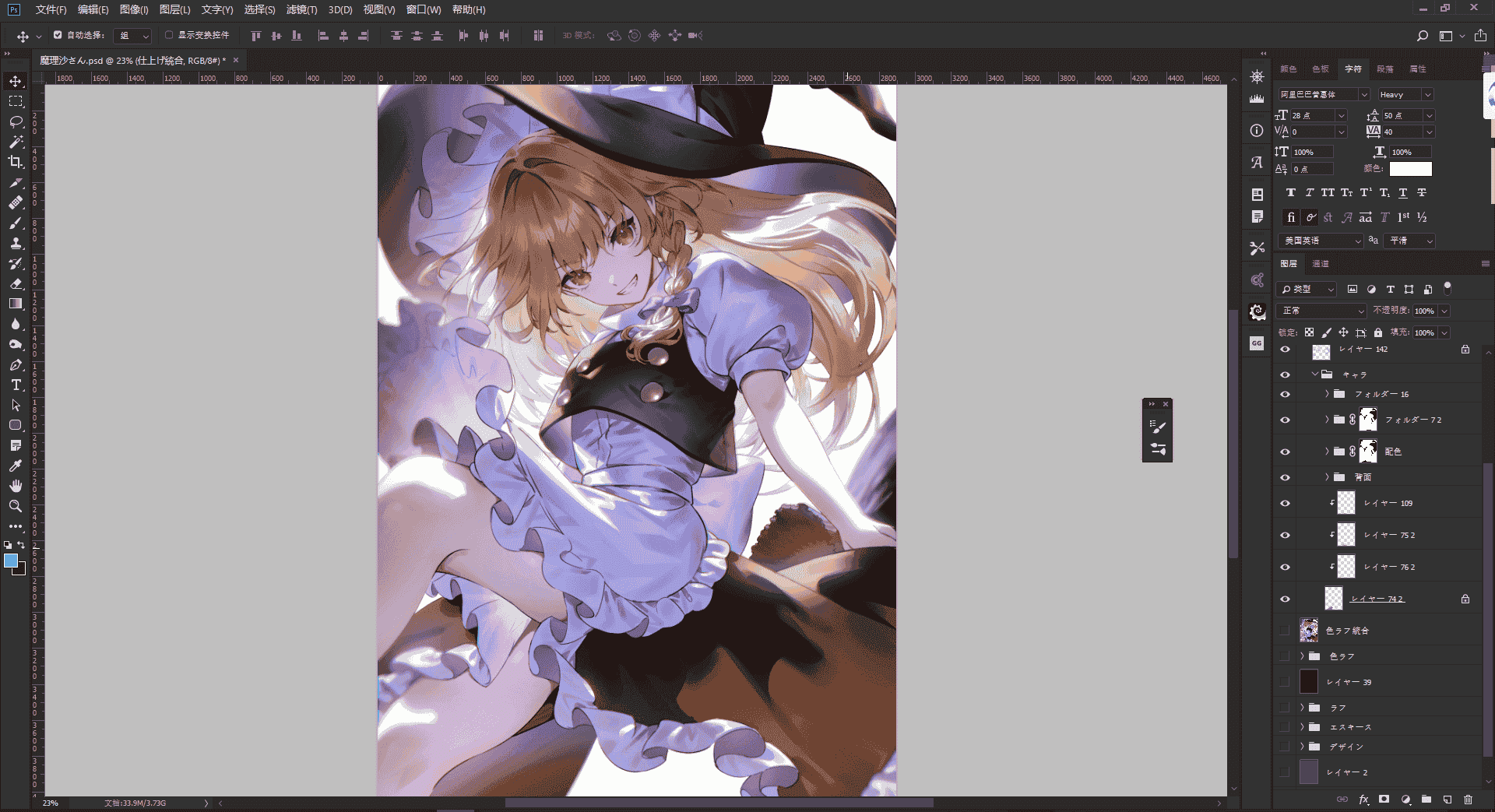Select the Eraser tool
This screenshot has width=1495, height=812.
coord(16,283)
